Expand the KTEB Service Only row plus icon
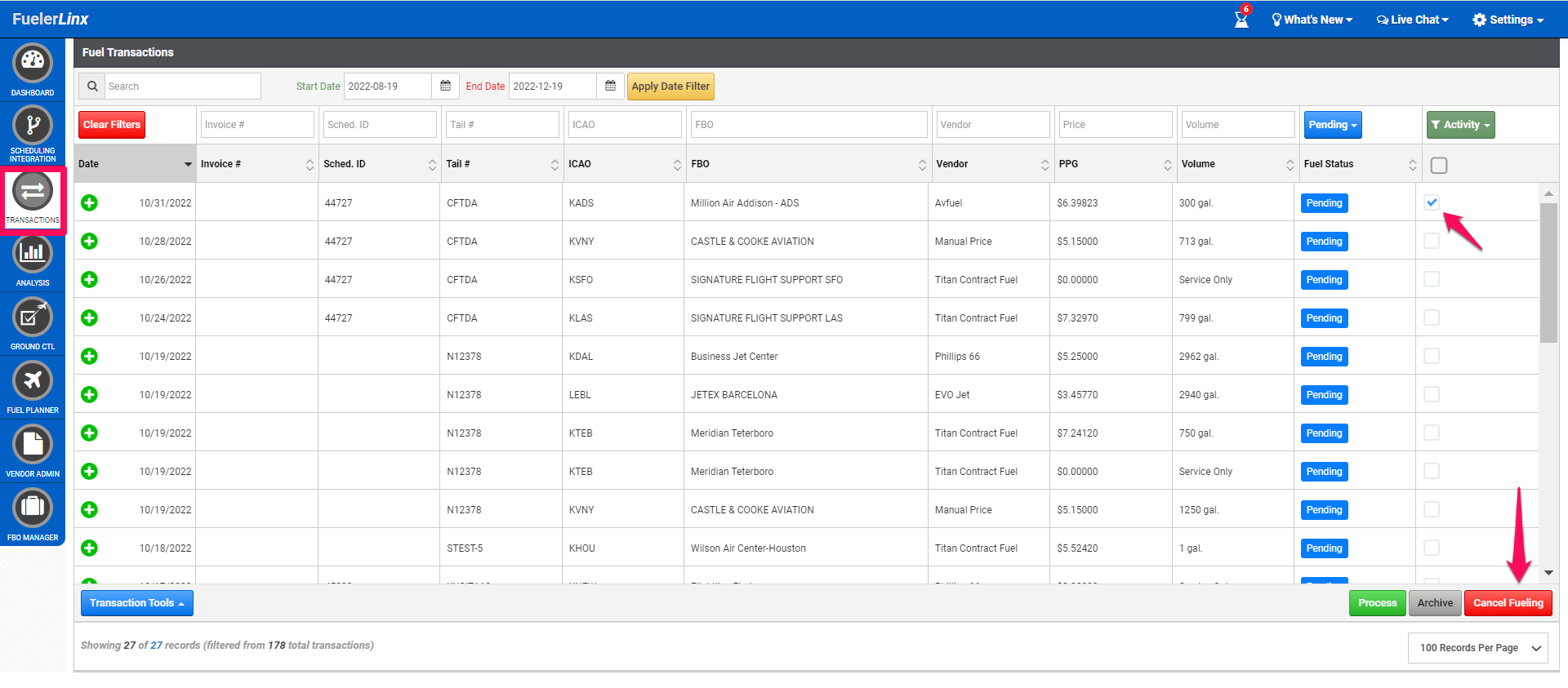The height and width of the screenshot is (688, 1568). (89, 471)
